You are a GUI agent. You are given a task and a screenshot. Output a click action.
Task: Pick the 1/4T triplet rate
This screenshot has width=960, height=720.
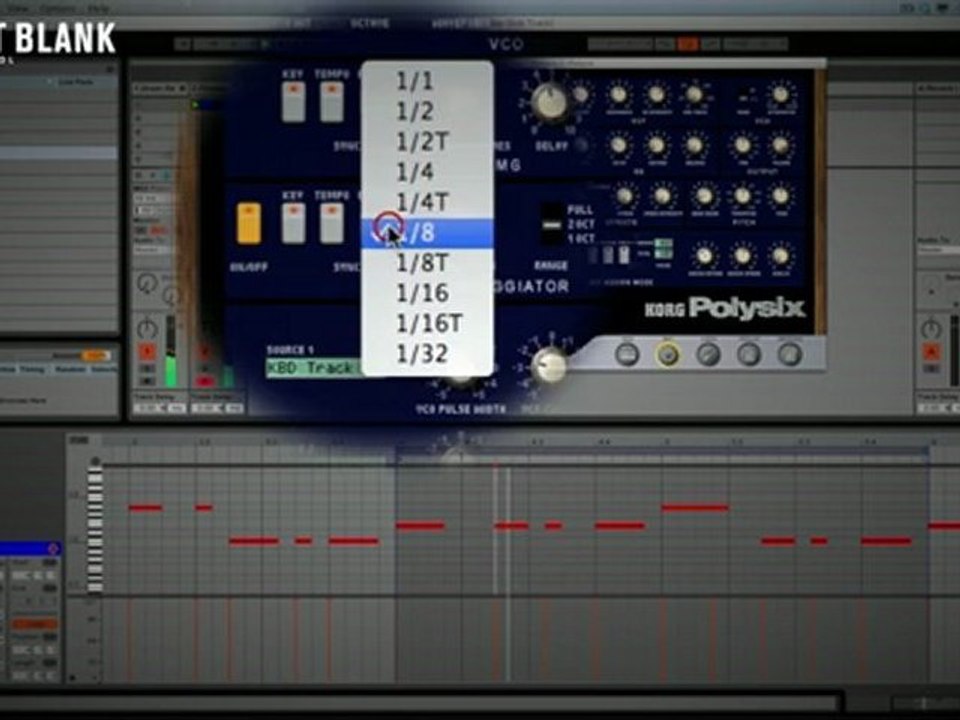427,203
